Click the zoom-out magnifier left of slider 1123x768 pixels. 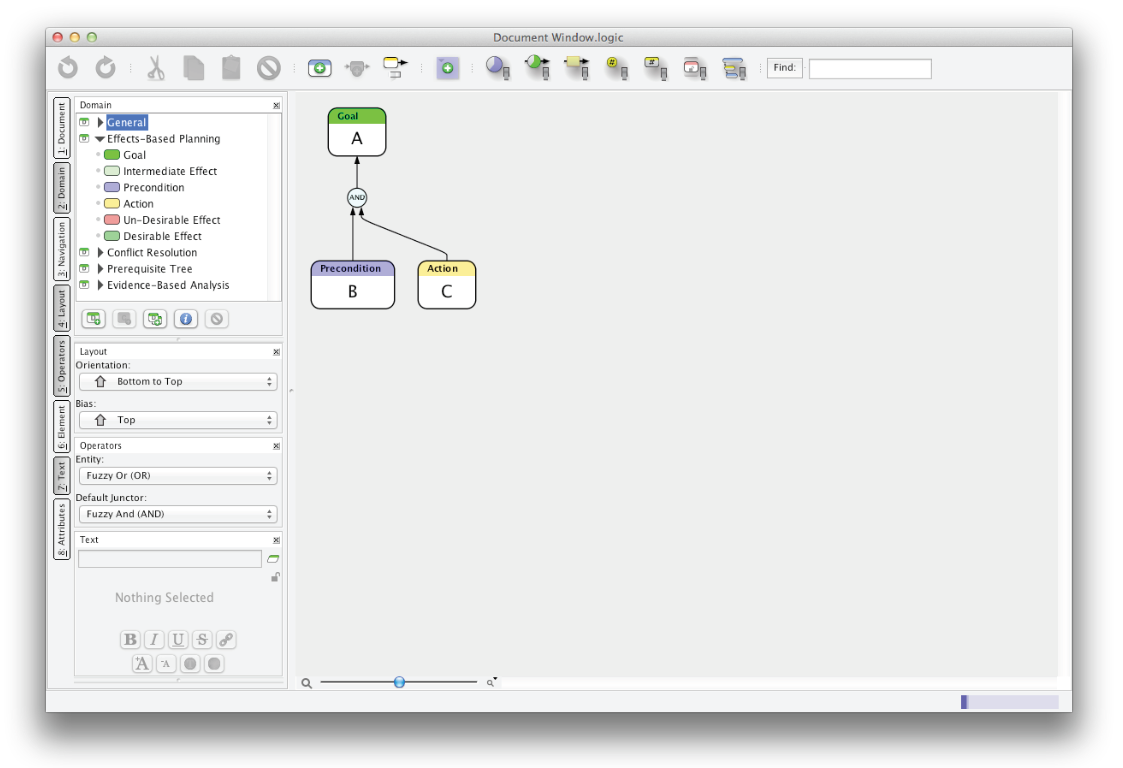pos(307,683)
